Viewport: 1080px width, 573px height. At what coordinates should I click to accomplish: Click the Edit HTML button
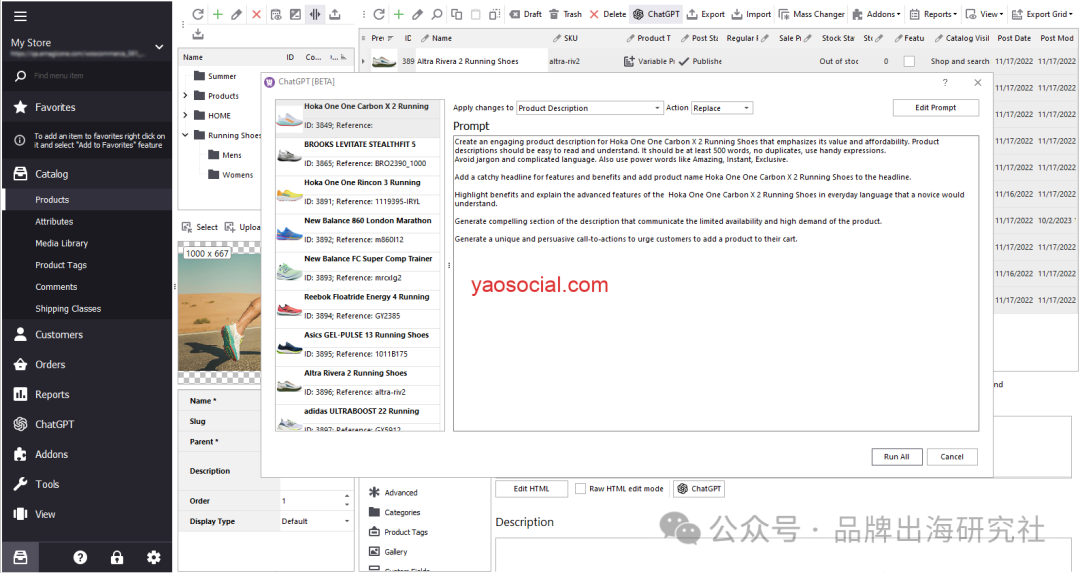tap(531, 488)
